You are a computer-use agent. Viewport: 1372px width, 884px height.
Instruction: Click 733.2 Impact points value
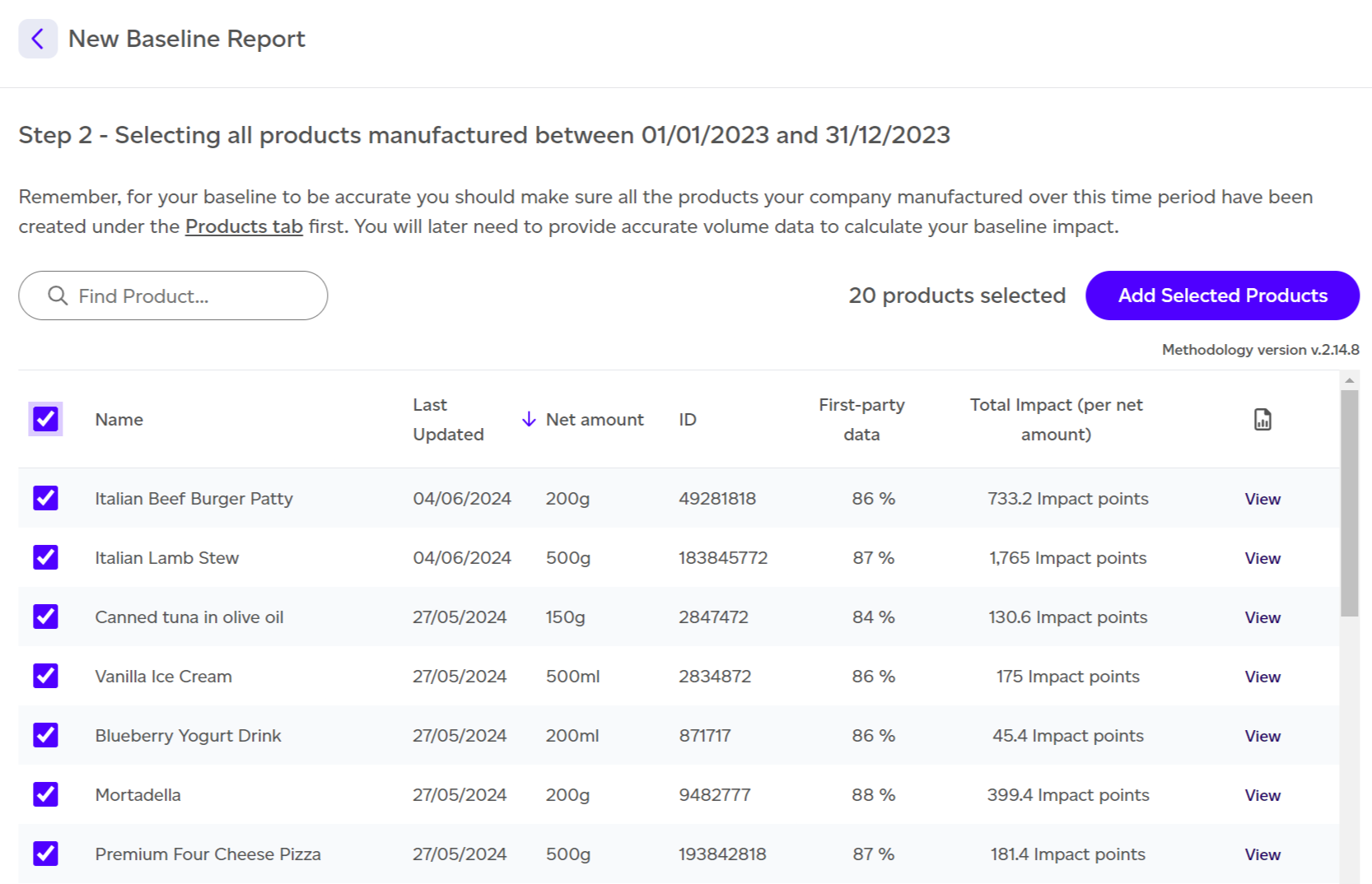(1067, 499)
